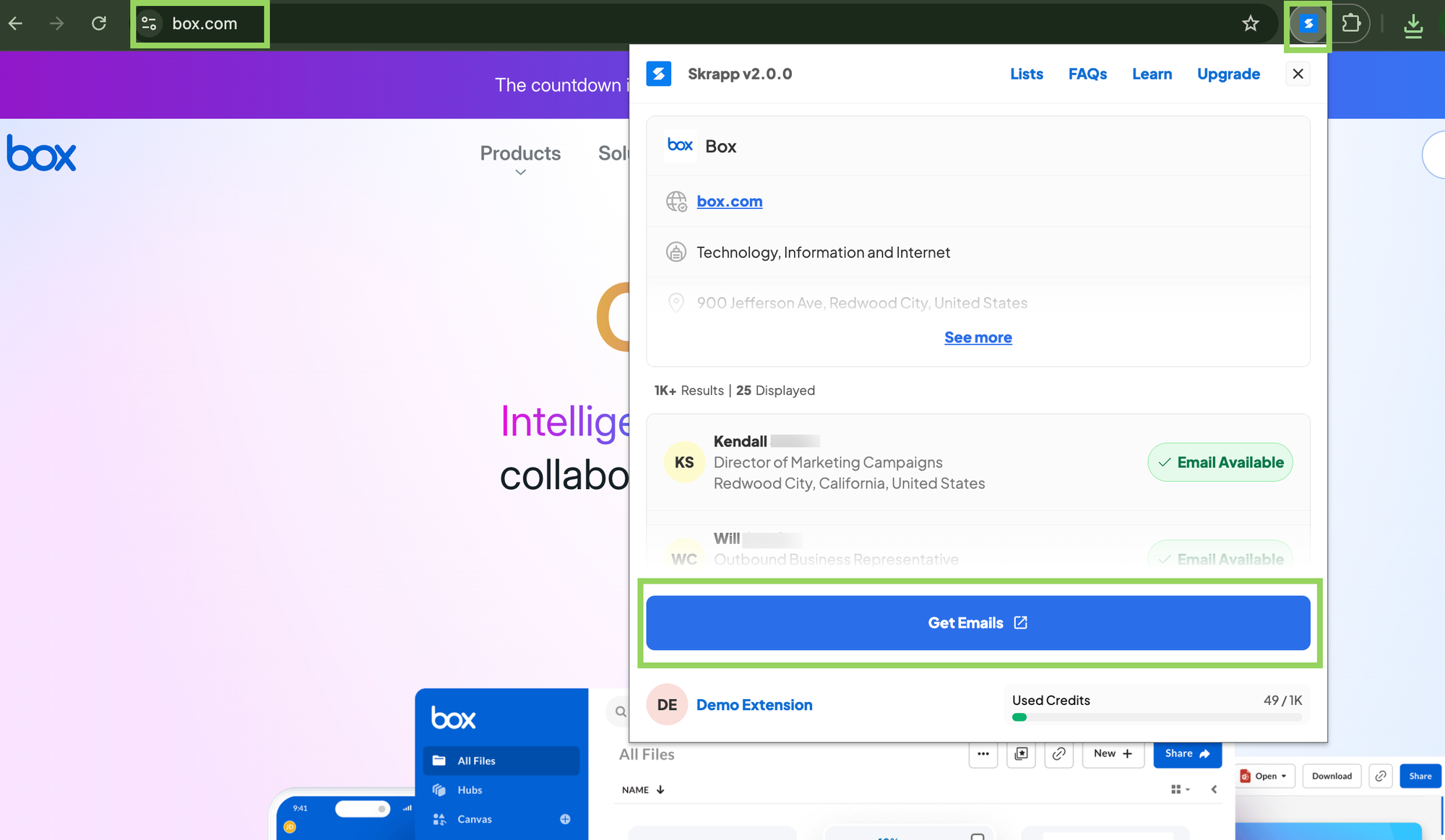This screenshot has width=1445, height=840.
Task: Select Kendall's Email Available badge
Action: click(x=1220, y=462)
